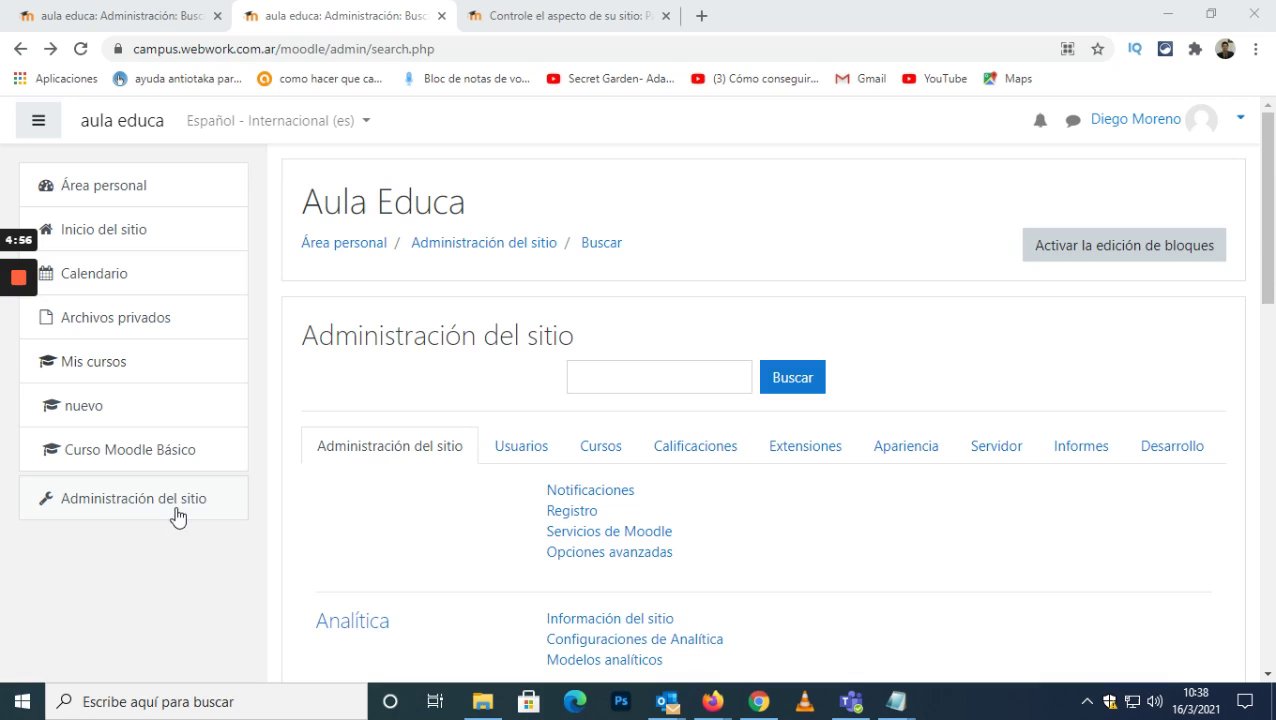This screenshot has height=720, width=1276.
Task: Switch to the Informes tab
Action: (1081, 446)
